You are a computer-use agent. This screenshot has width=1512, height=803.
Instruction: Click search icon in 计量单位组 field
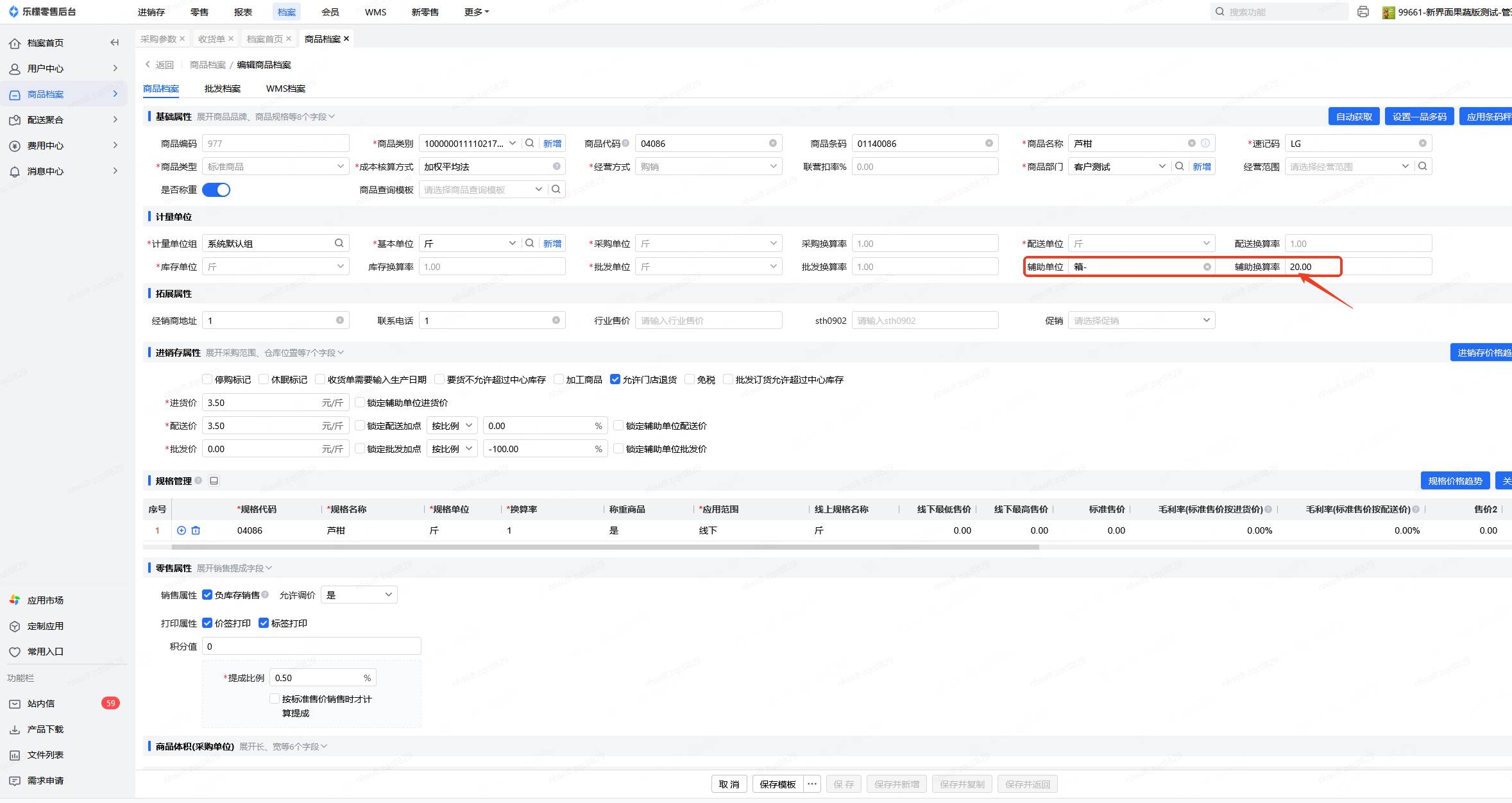339,243
